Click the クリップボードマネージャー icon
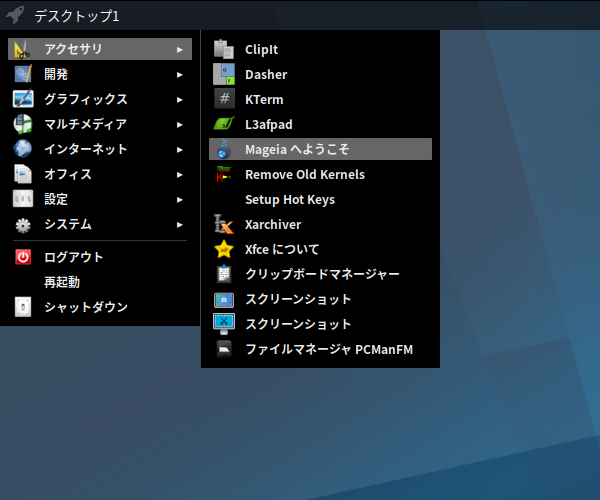The width and height of the screenshot is (600, 500). 224,274
